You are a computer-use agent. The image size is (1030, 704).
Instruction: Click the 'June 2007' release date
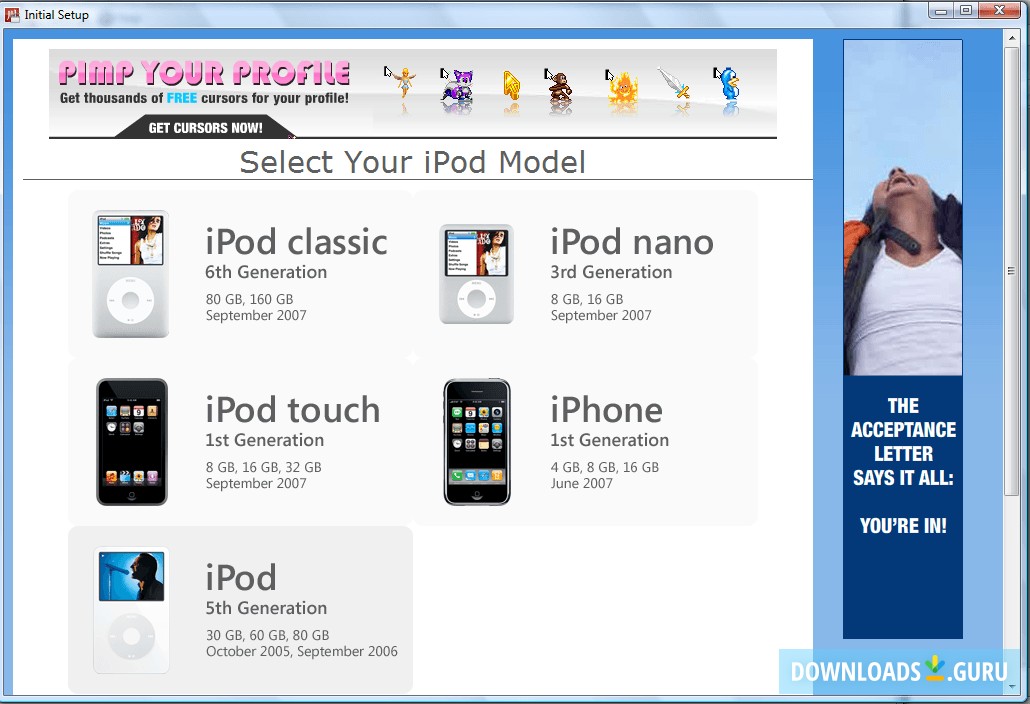pos(581,484)
